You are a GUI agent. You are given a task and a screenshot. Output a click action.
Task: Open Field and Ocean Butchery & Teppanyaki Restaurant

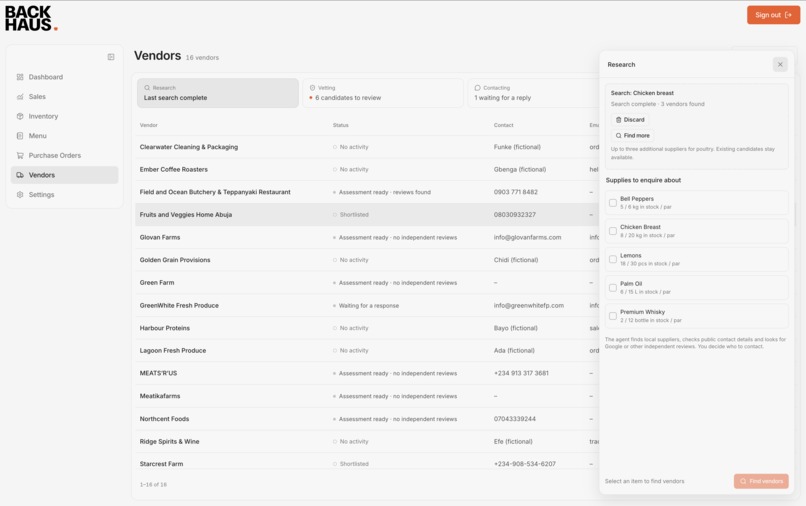click(x=367, y=192)
